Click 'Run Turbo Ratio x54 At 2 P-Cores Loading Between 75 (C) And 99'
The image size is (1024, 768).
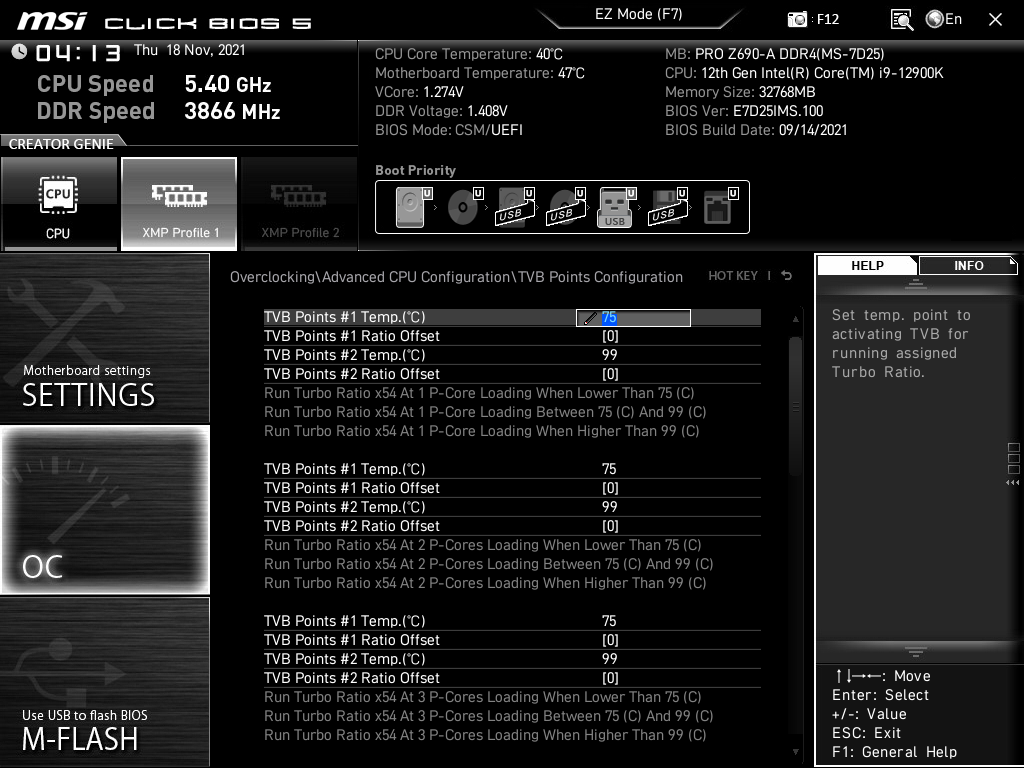pos(488,564)
